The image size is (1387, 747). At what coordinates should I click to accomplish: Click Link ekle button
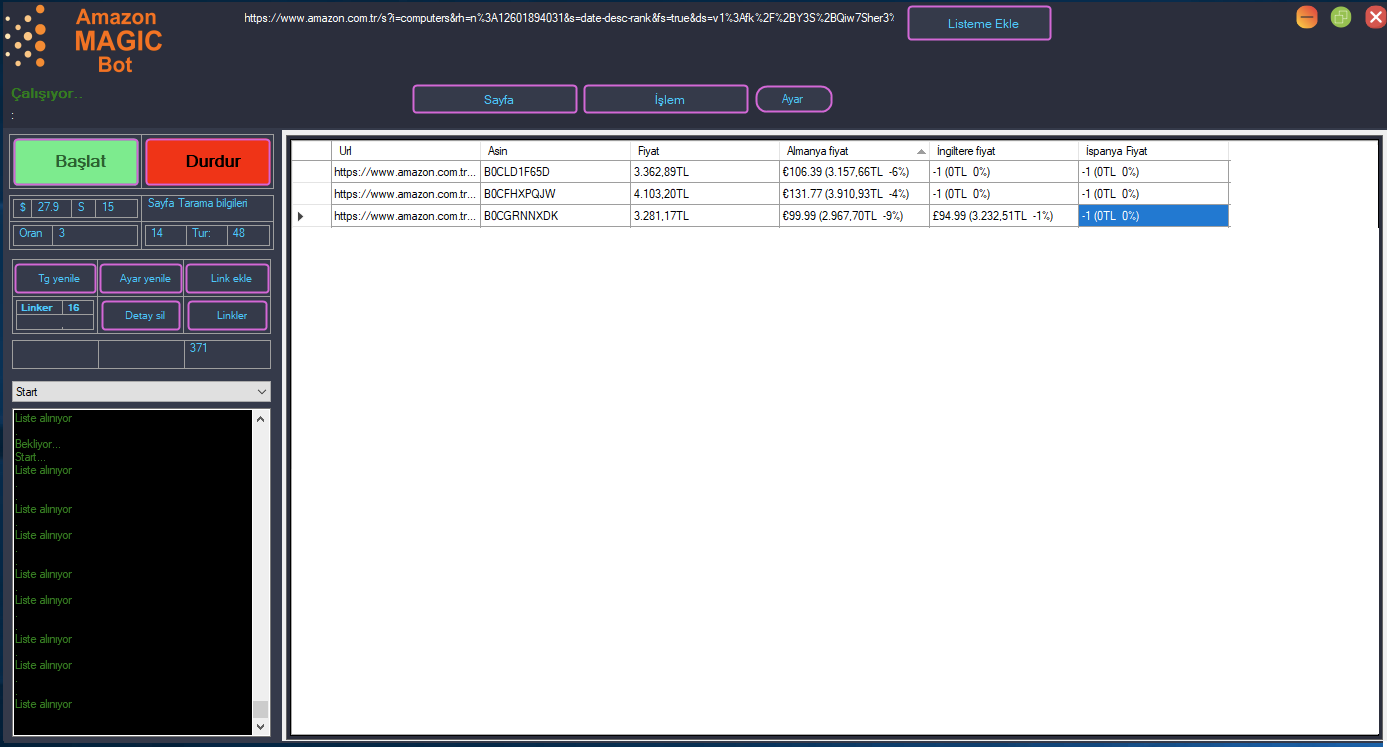[228, 278]
